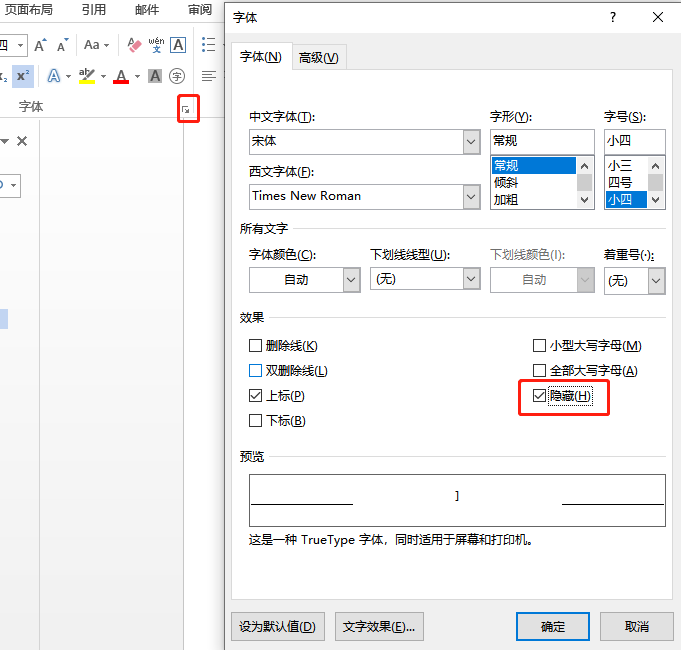This screenshot has height=650, width=681.
Task: Click the 文字效果(E)... button
Action: pos(379,627)
